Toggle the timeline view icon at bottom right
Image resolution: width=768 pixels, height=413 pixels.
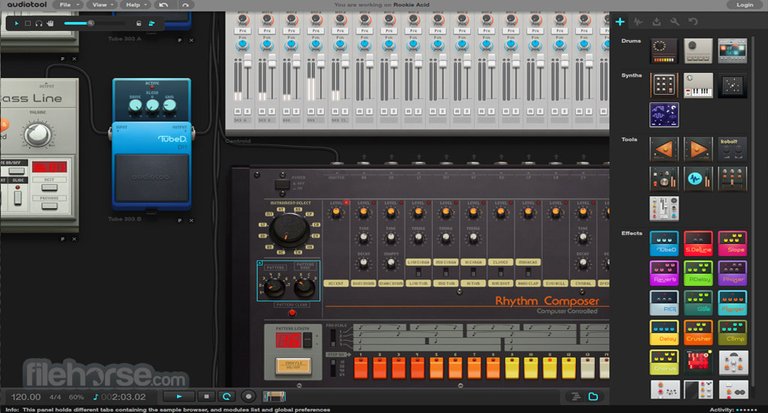(x=576, y=396)
